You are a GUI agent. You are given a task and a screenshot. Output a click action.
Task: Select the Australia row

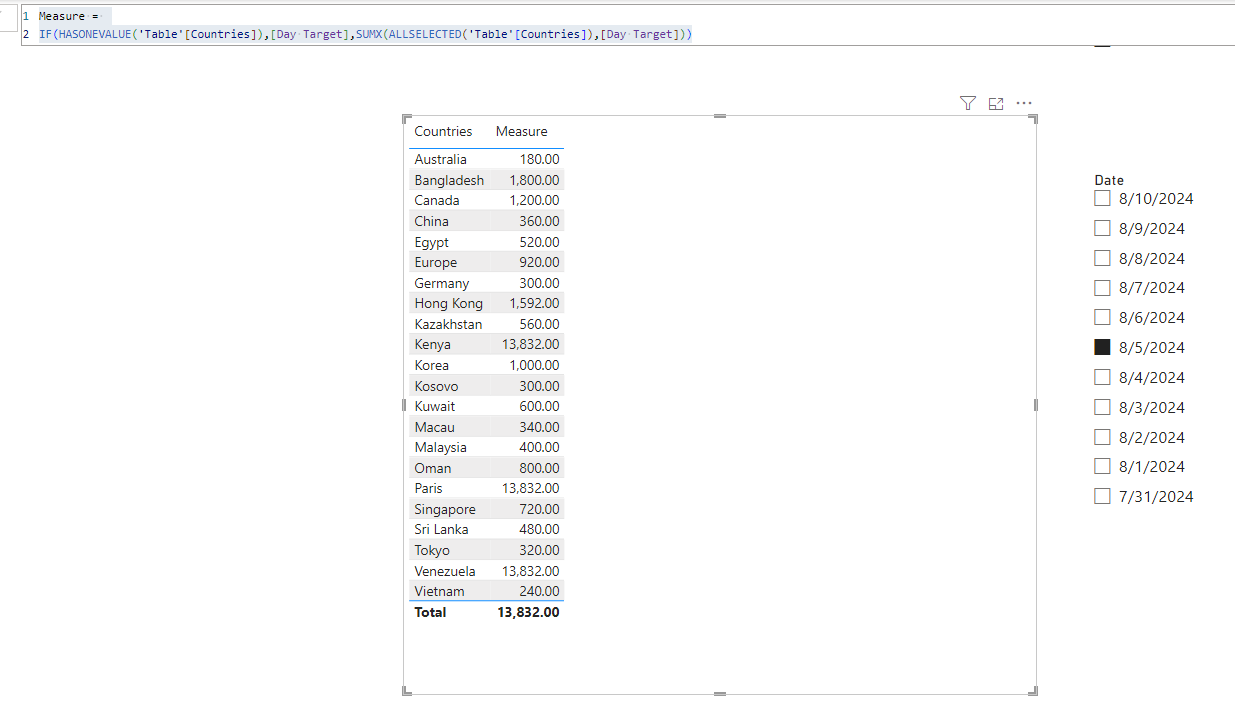click(486, 159)
